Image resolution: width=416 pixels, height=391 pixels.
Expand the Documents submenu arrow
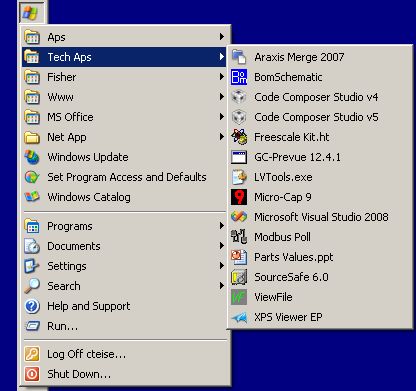[x=222, y=246]
